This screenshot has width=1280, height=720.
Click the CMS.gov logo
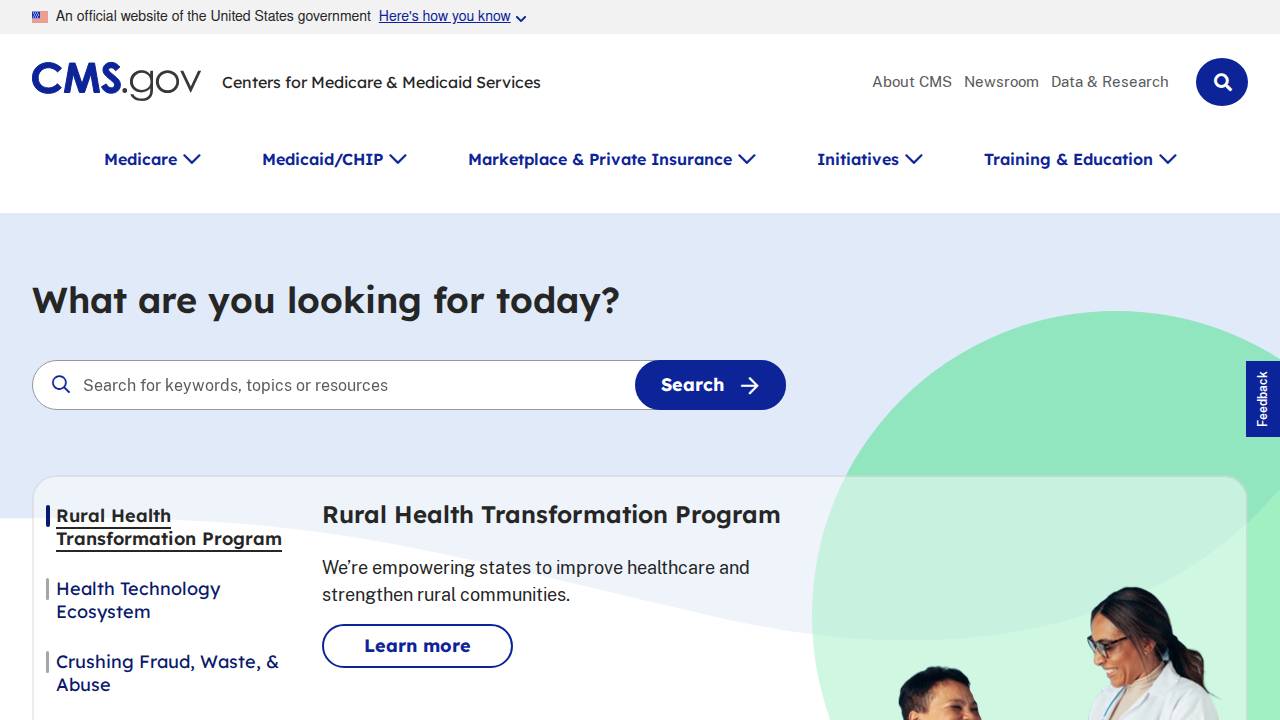pyautogui.click(x=116, y=81)
